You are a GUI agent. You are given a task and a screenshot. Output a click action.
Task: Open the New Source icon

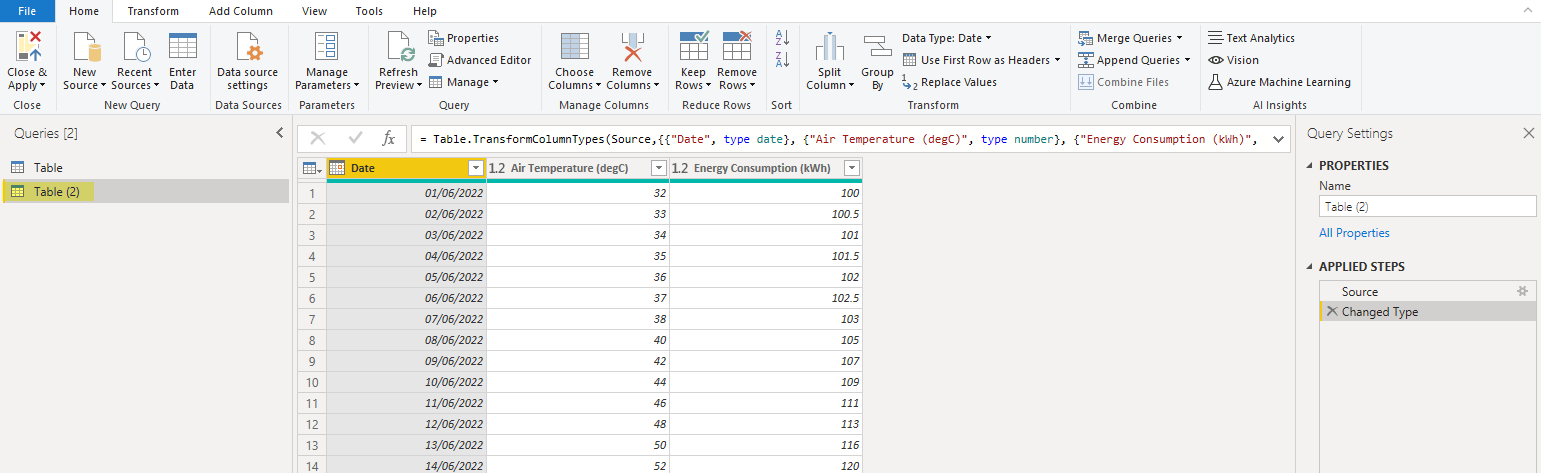click(x=84, y=47)
